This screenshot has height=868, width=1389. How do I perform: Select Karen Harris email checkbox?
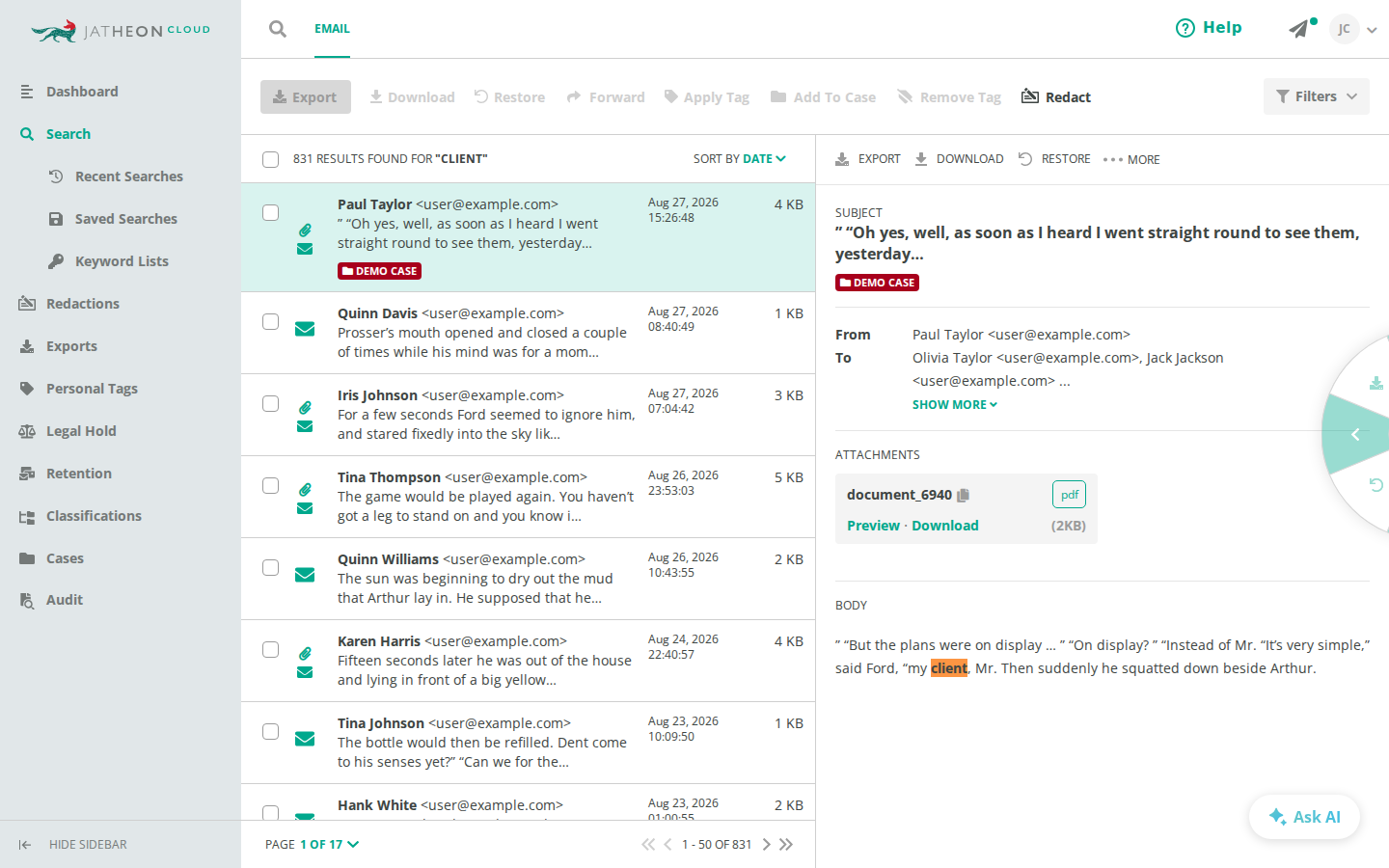click(x=271, y=649)
